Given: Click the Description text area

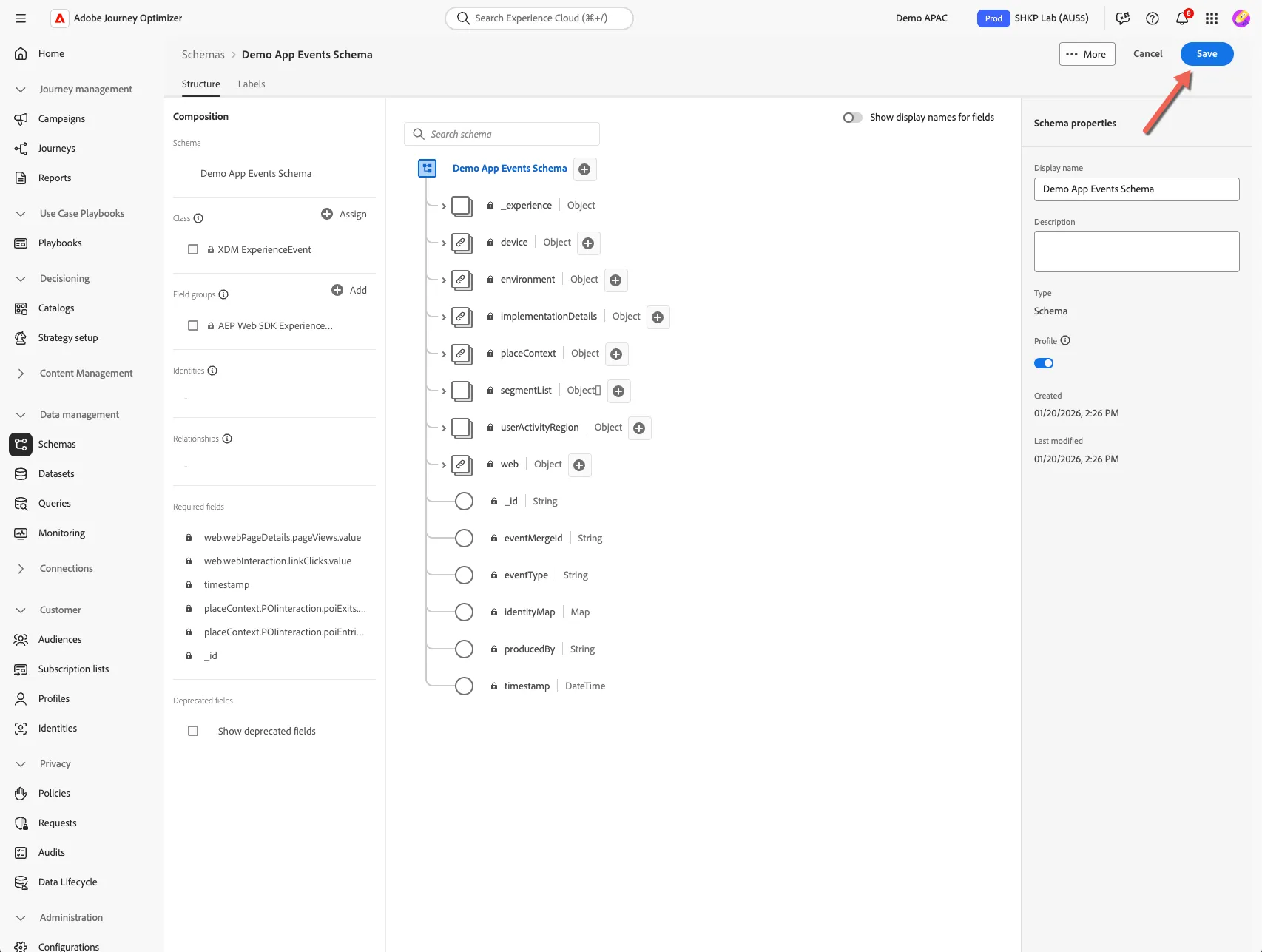Looking at the screenshot, I should coord(1136,251).
